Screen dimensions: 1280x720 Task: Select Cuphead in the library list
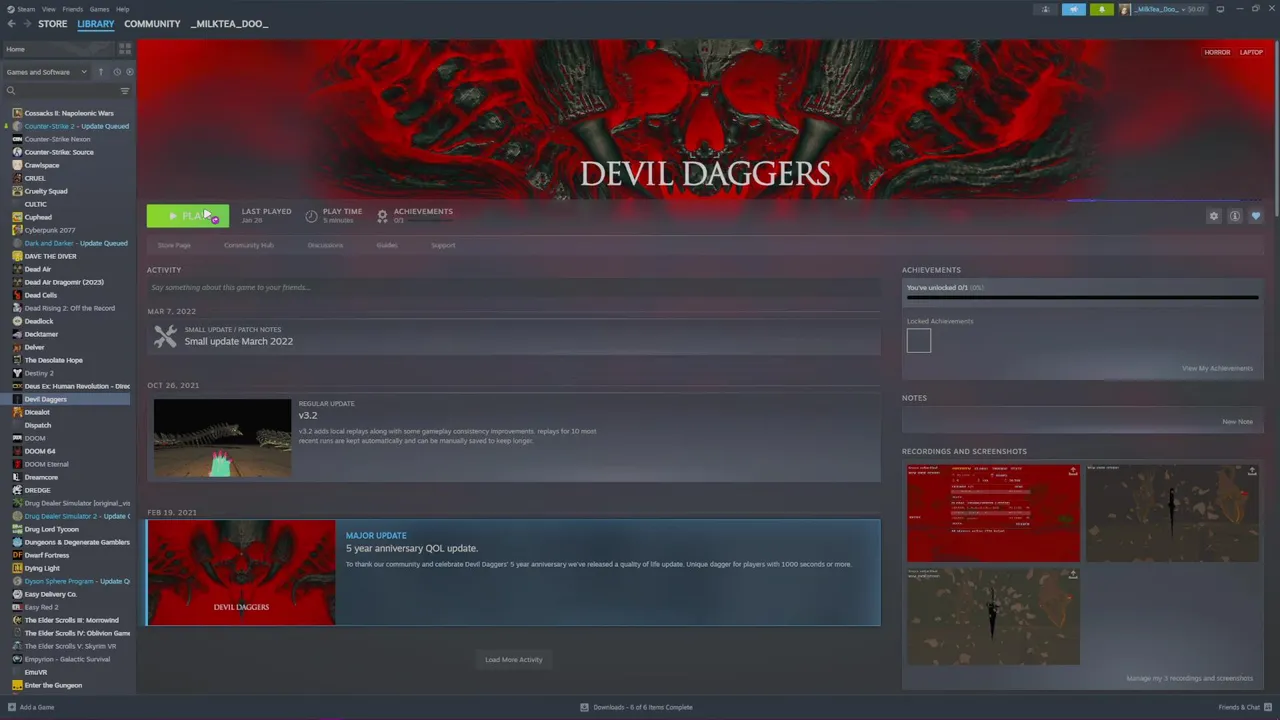[x=38, y=217]
